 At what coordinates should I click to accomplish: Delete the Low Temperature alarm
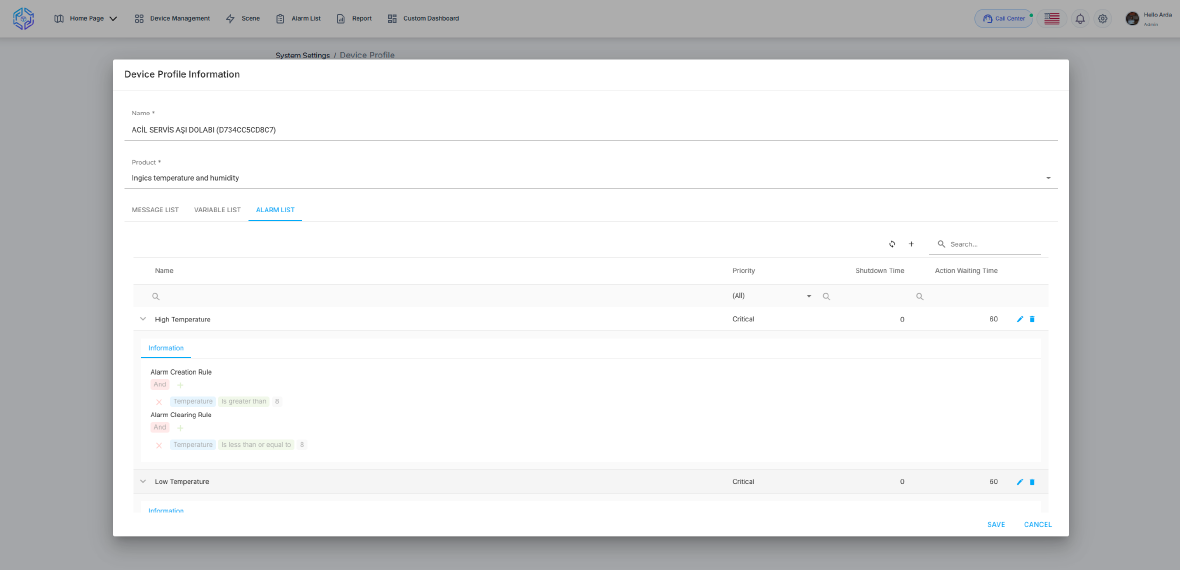pyautogui.click(x=1032, y=482)
